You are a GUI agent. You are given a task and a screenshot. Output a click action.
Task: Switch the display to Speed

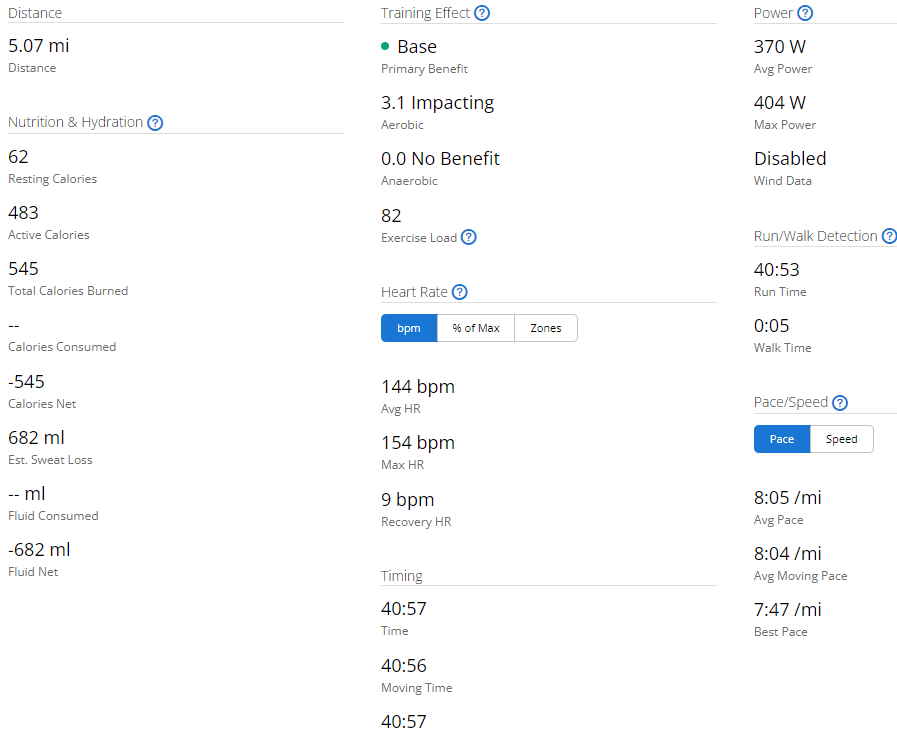pyautogui.click(x=841, y=439)
